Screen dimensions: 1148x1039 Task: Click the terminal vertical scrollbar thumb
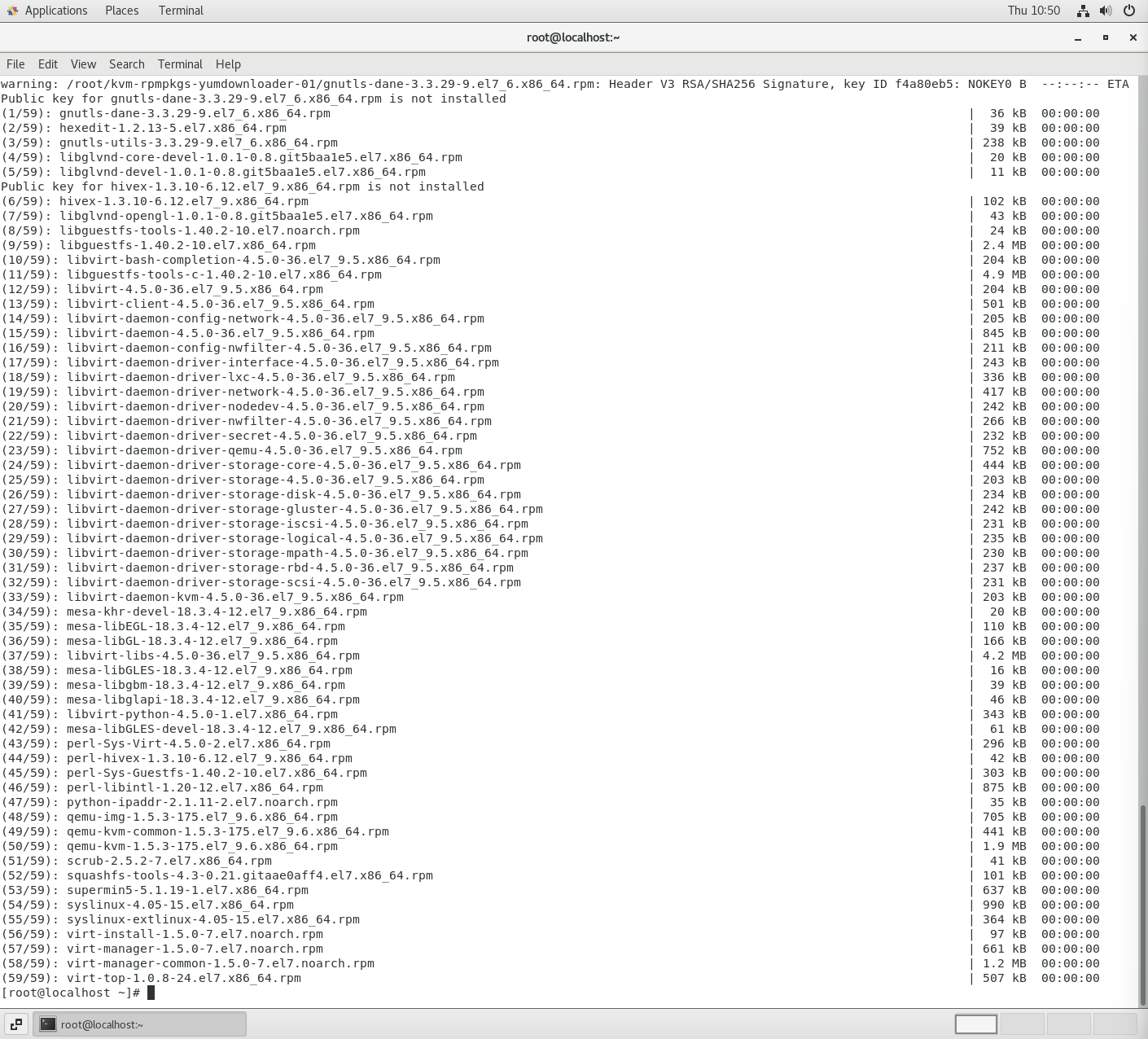pyautogui.click(x=1142, y=905)
